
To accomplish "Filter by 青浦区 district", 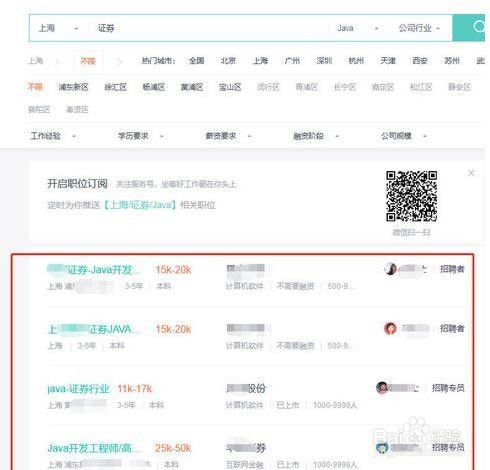I will click(306, 87).
